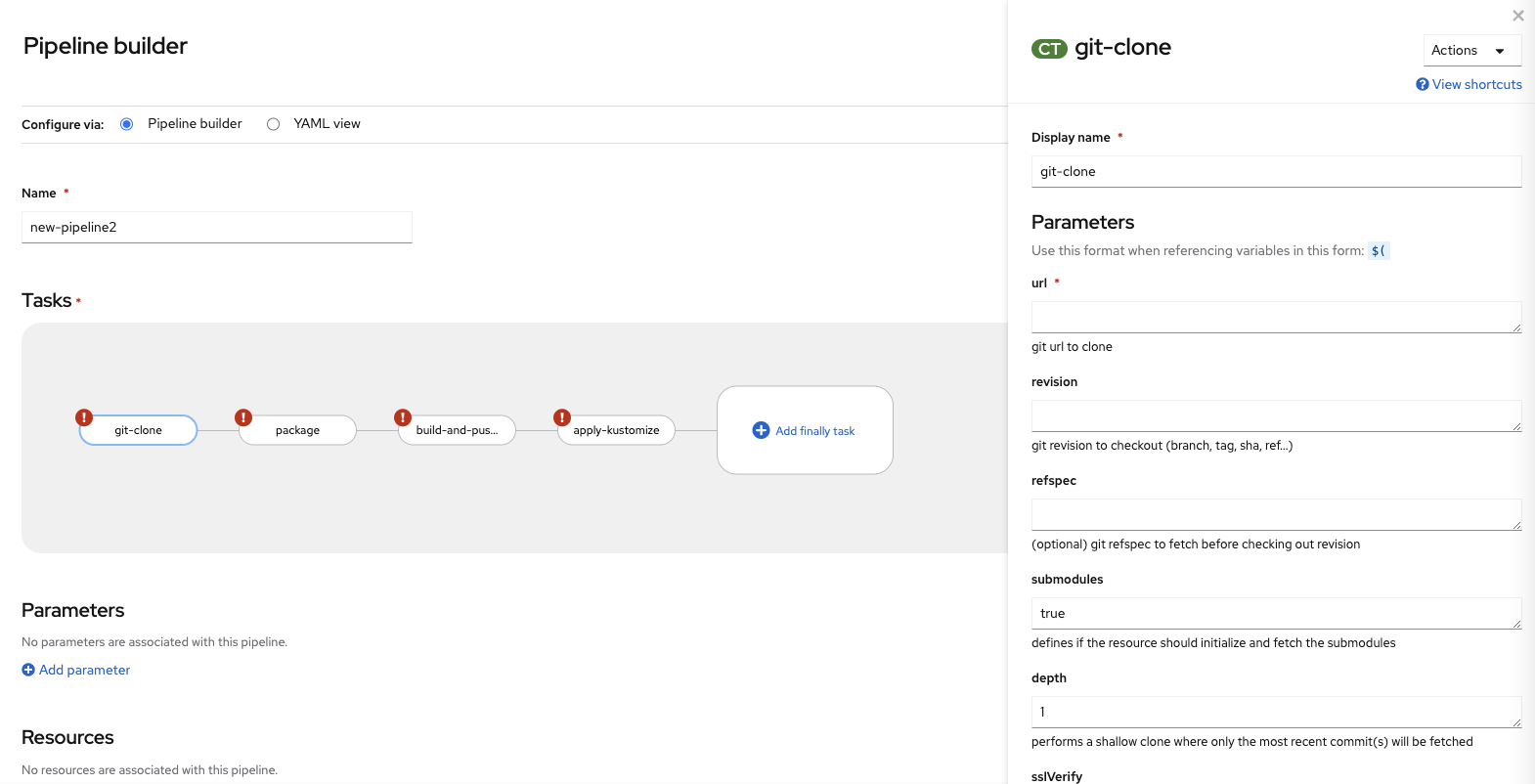The width and height of the screenshot is (1535, 784).
Task: Click the error icon on apply-kustomize task
Action: pos(562,417)
